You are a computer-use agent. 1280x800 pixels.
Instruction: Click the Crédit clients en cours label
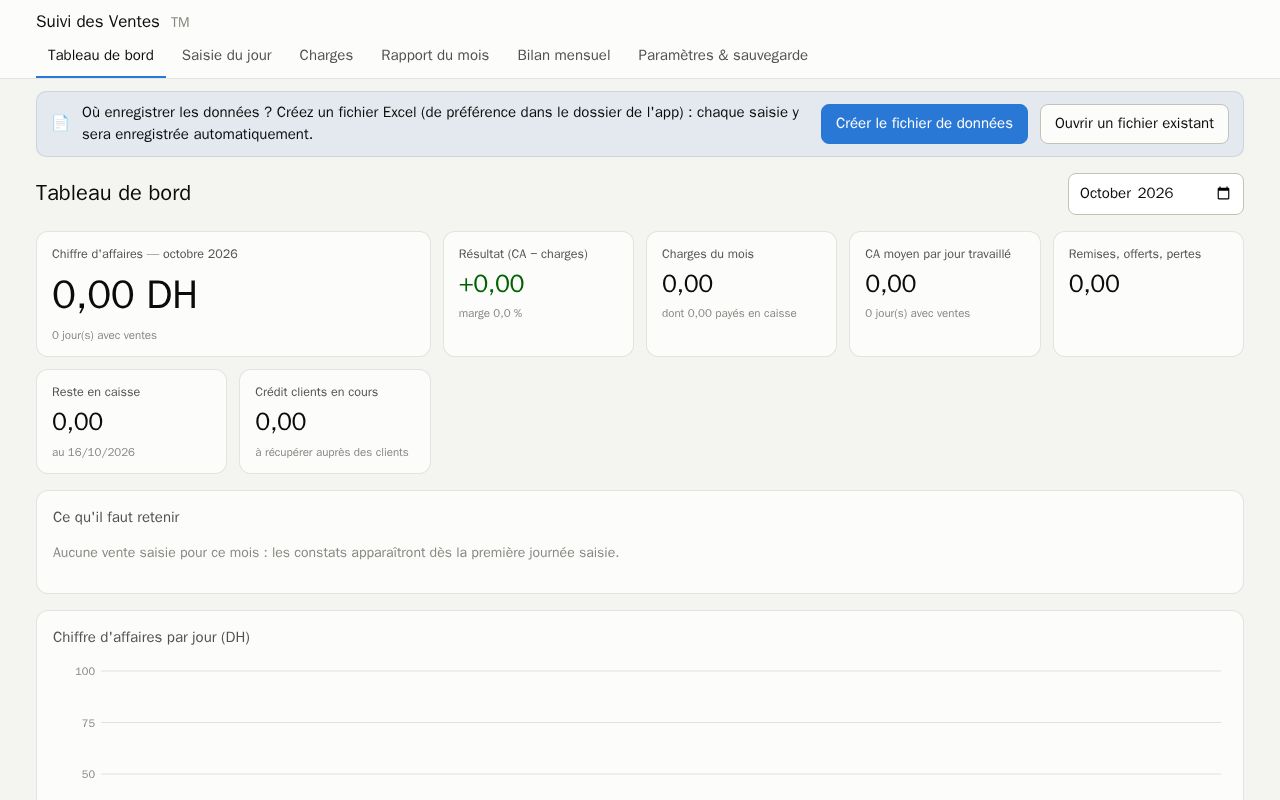[316, 392]
